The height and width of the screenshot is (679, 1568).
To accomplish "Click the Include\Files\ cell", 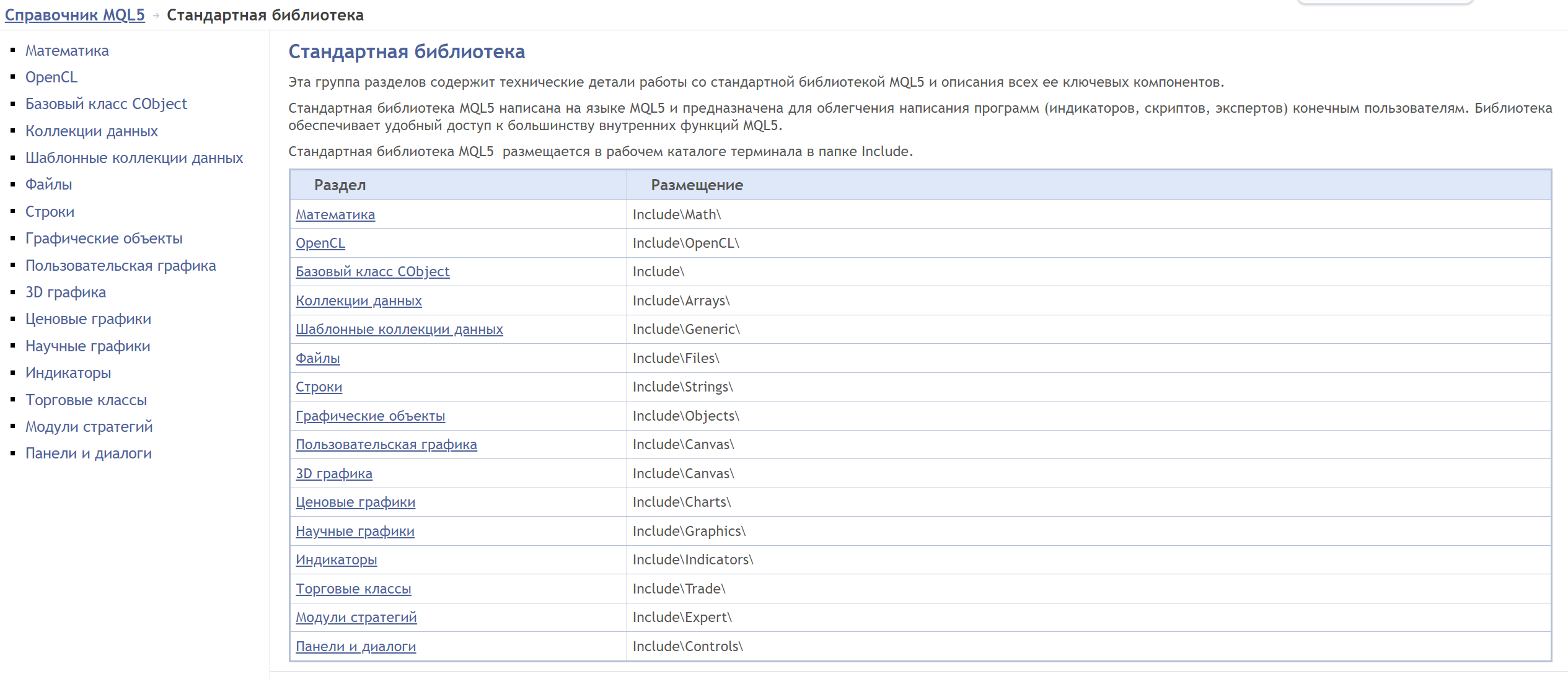I will coord(1089,358).
